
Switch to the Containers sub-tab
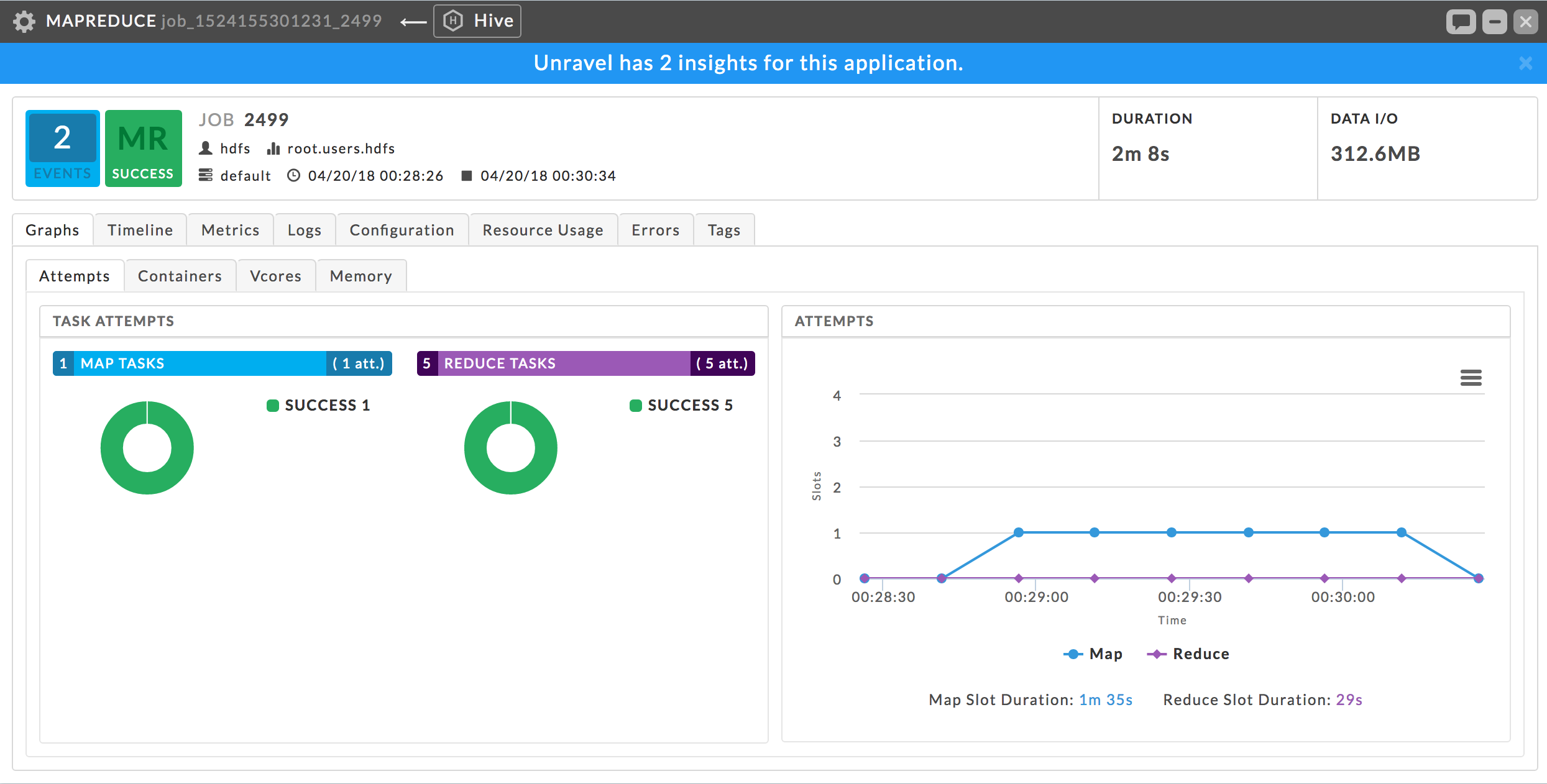click(x=180, y=276)
